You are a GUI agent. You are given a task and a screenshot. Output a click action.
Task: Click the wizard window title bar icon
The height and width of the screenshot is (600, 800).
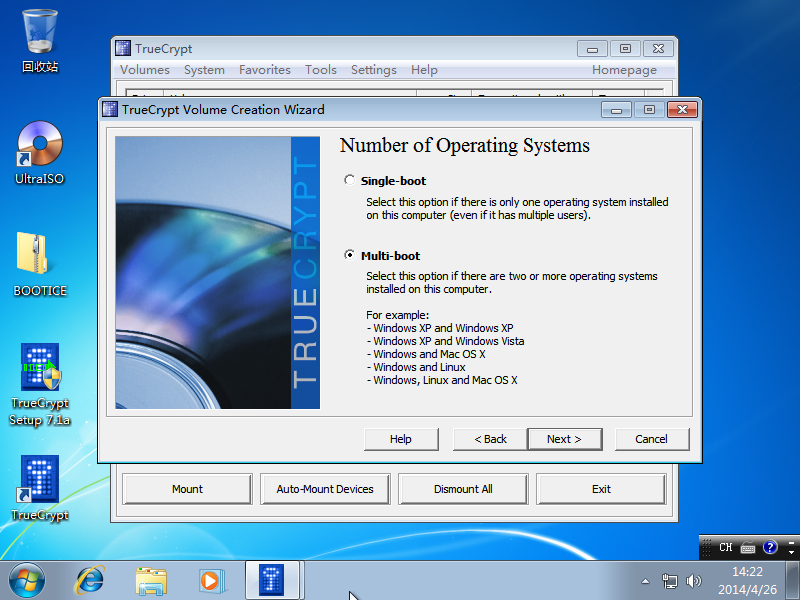[110, 109]
